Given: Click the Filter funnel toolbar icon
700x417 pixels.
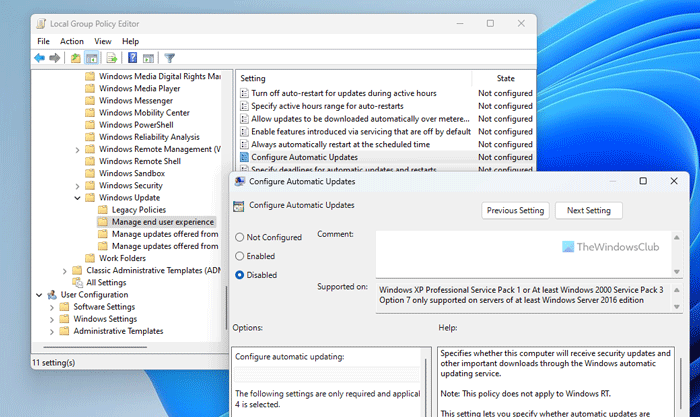Looking at the screenshot, I should [169, 58].
